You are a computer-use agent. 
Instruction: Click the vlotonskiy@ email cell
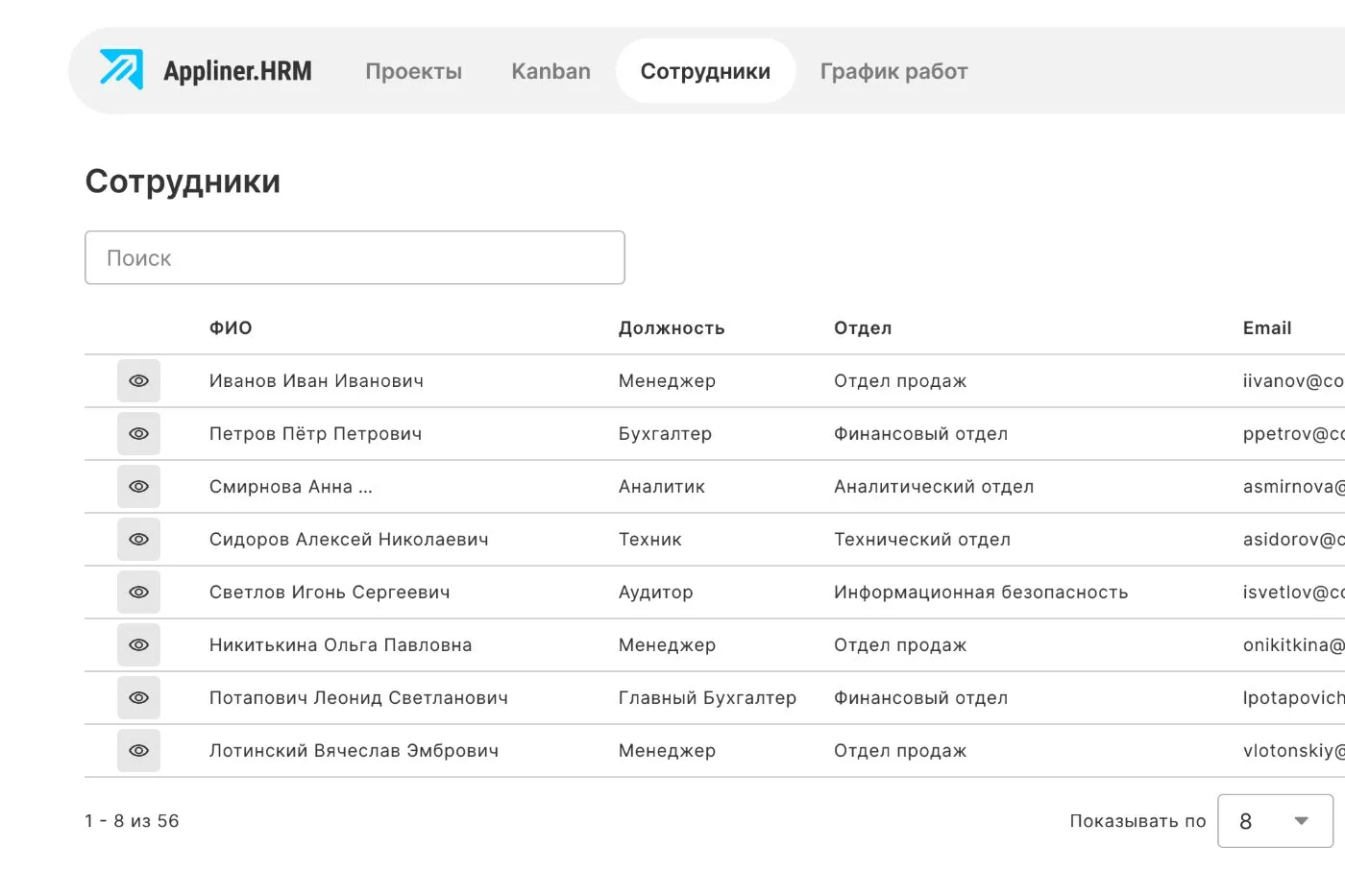pos(1293,751)
